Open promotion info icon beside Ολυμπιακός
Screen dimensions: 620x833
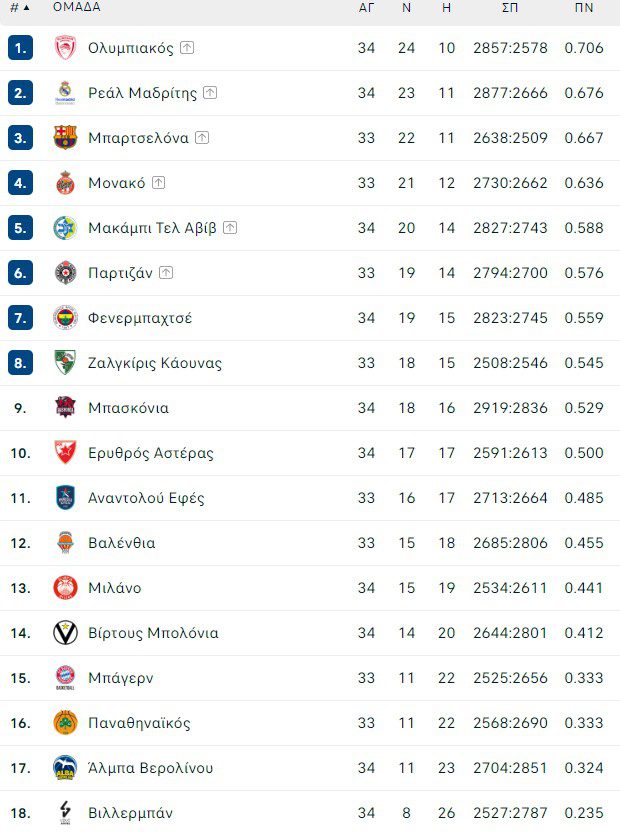pos(187,48)
